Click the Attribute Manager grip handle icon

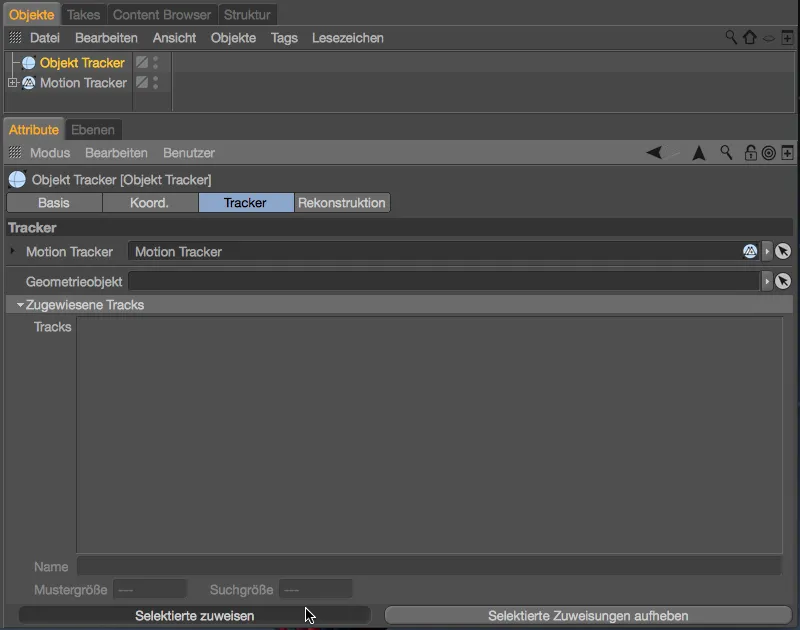click(15, 152)
